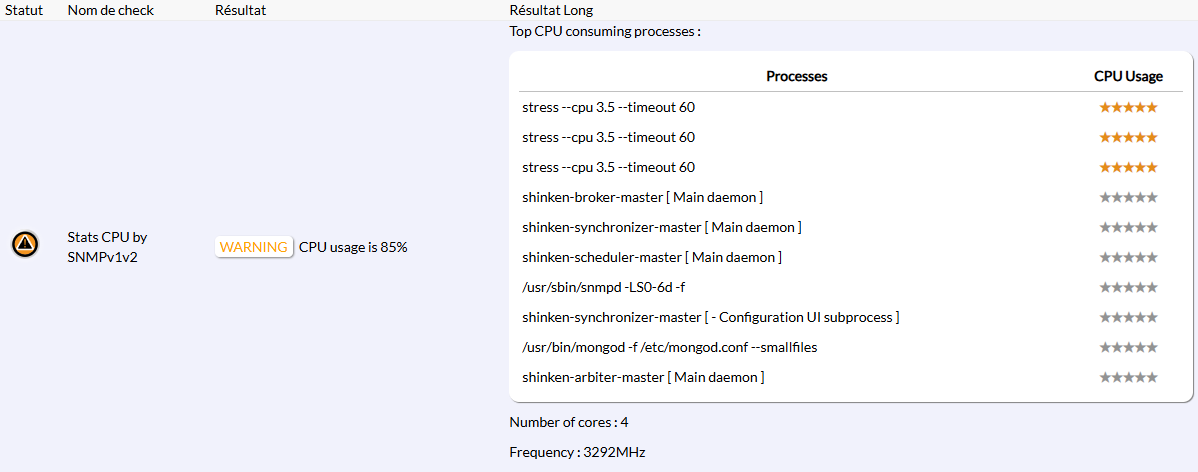1198x472 pixels.
Task: Click the star rating for snmpd process
Action: [1128, 287]
